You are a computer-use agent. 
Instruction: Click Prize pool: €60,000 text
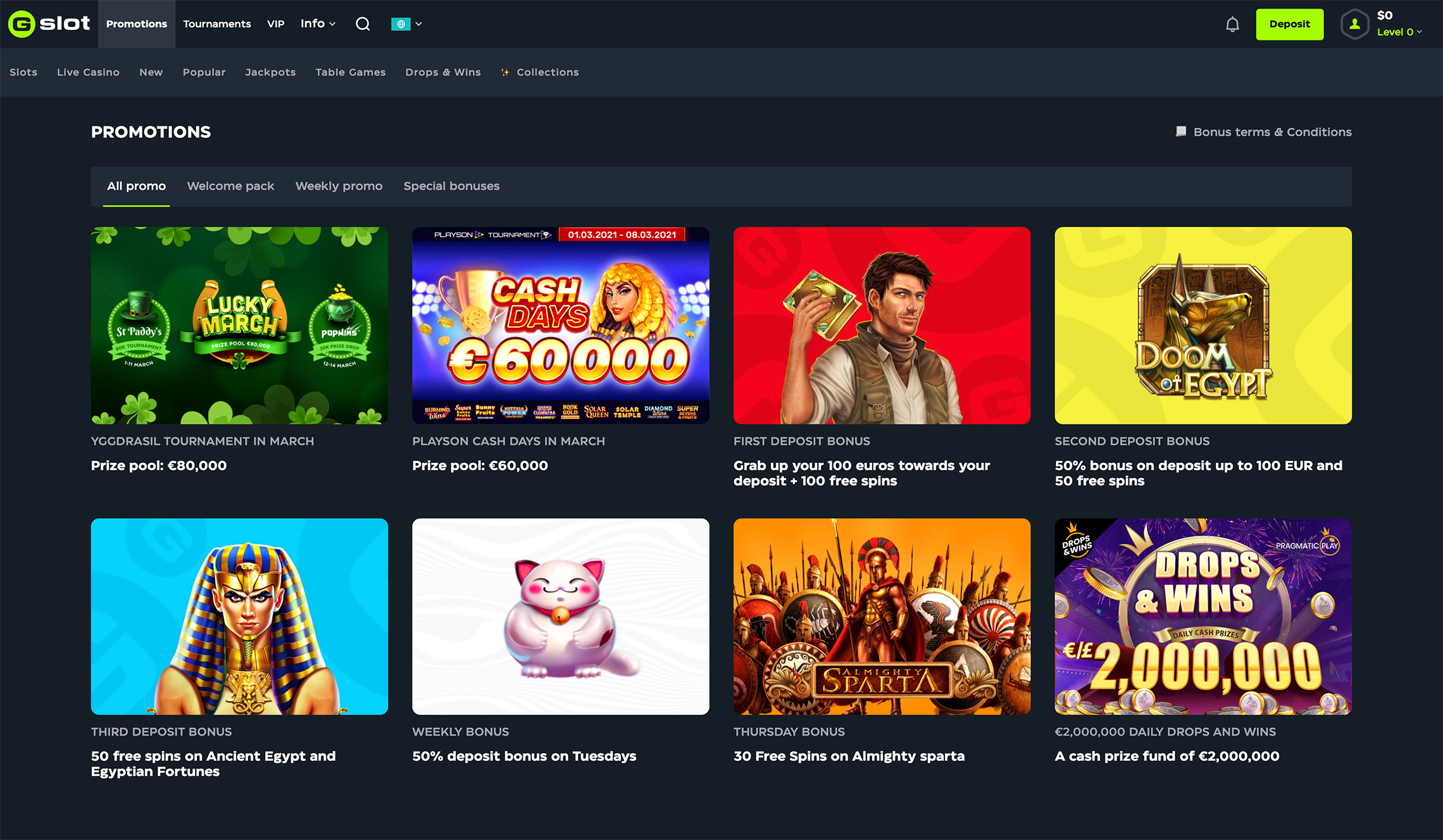480,466
